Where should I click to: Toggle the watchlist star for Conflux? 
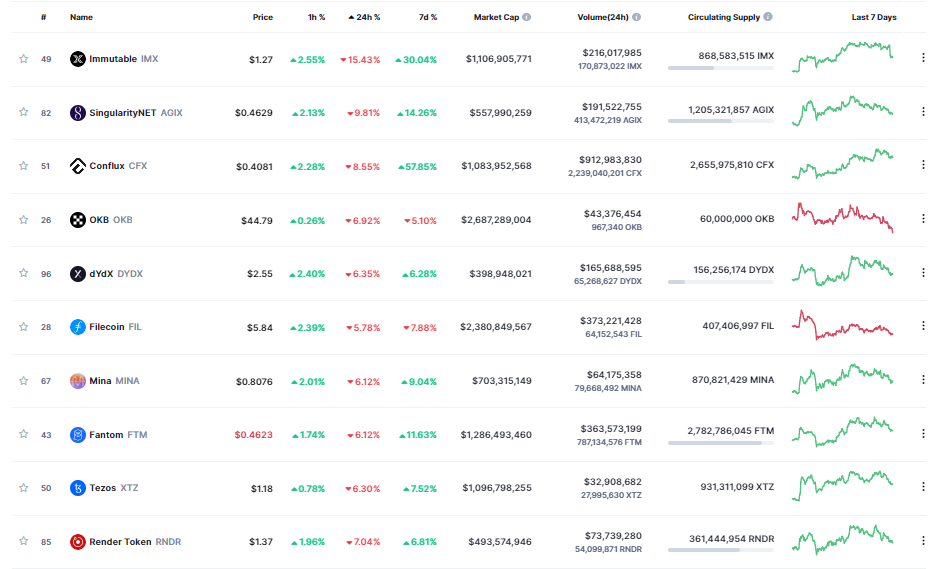[24, 166]
